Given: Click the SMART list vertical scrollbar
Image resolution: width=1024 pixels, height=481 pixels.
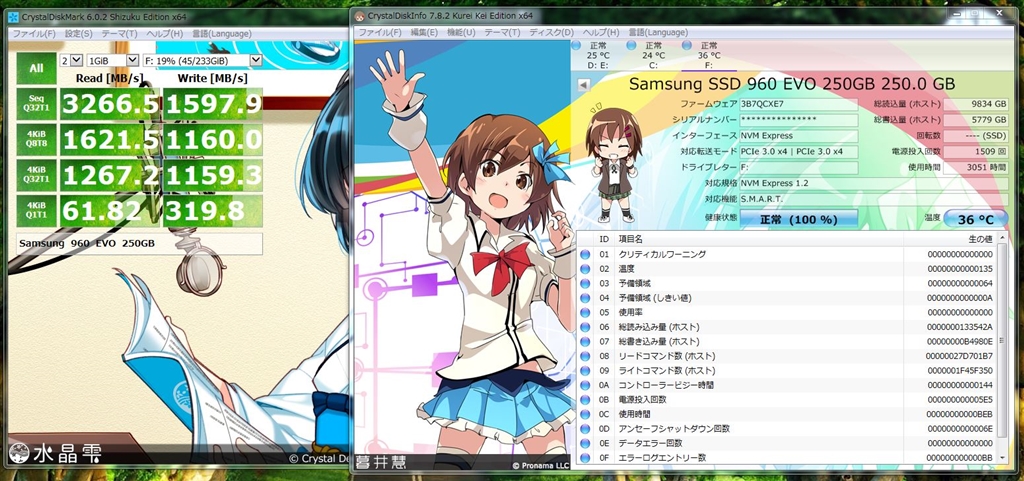Looking at the screenshot, I should point(1002,349).
